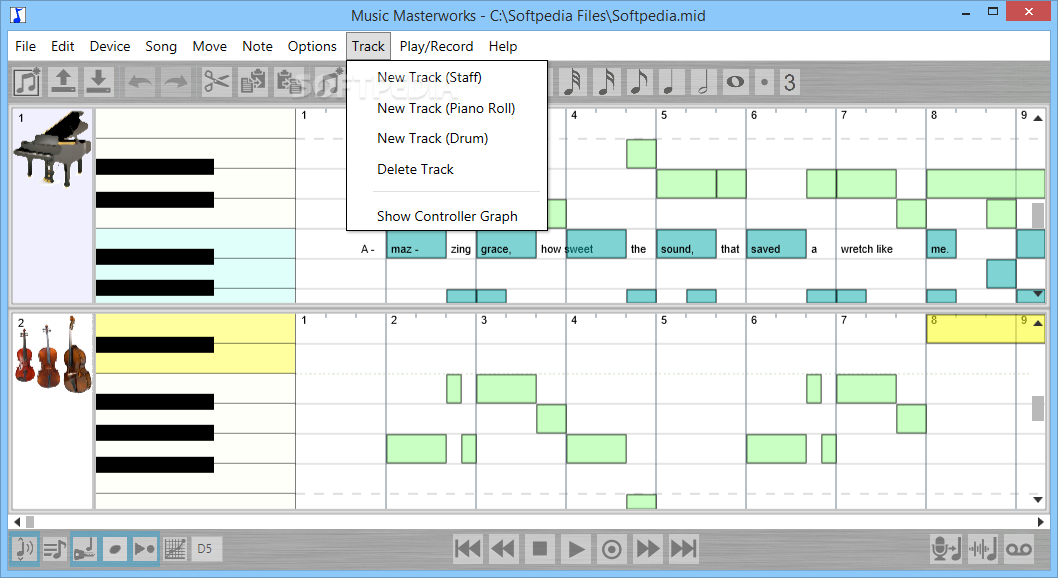Open the File menu

click(26, 46)
